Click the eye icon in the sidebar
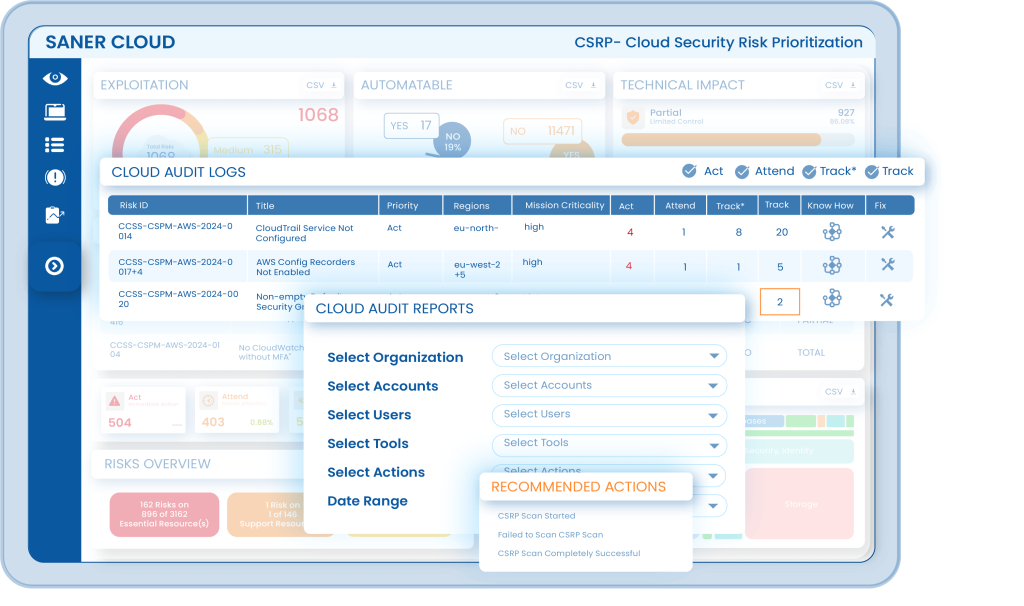Image resolution: width=1024 pixels, height=606 pixels. pyautogui.click(x=55, y=78)
